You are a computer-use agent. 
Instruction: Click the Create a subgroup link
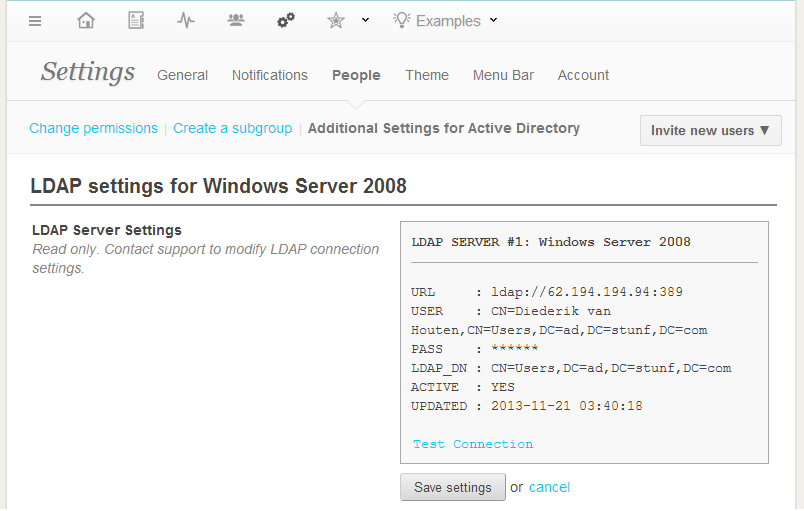click(232, 128)
